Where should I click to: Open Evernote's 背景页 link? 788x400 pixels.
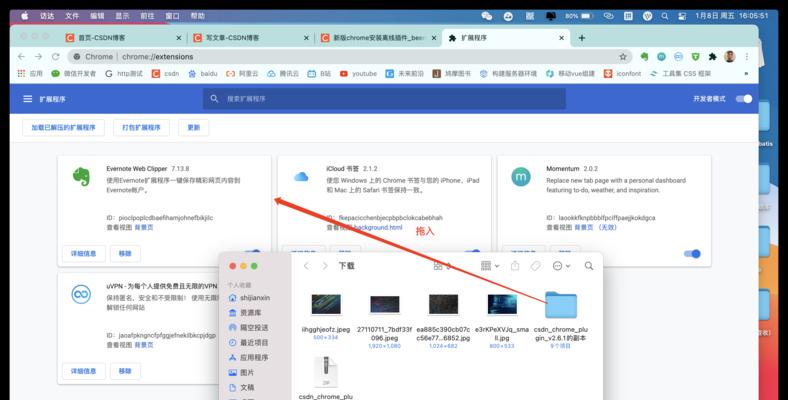144,228
